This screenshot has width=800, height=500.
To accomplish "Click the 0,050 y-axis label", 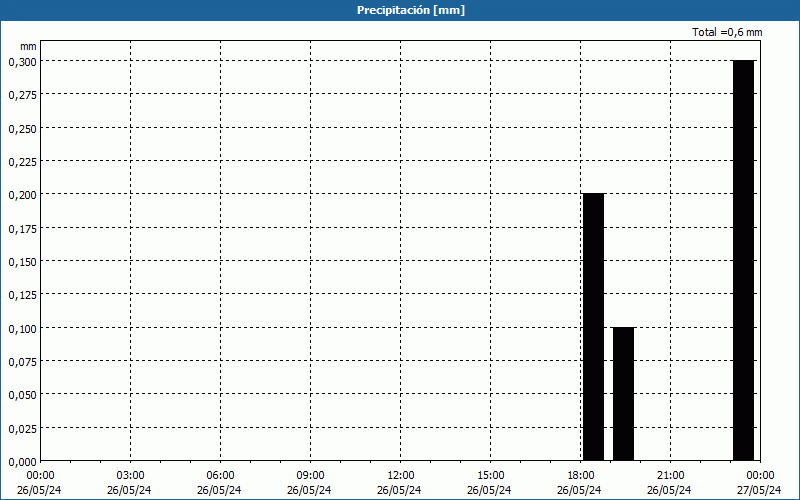I will [22, 395].
